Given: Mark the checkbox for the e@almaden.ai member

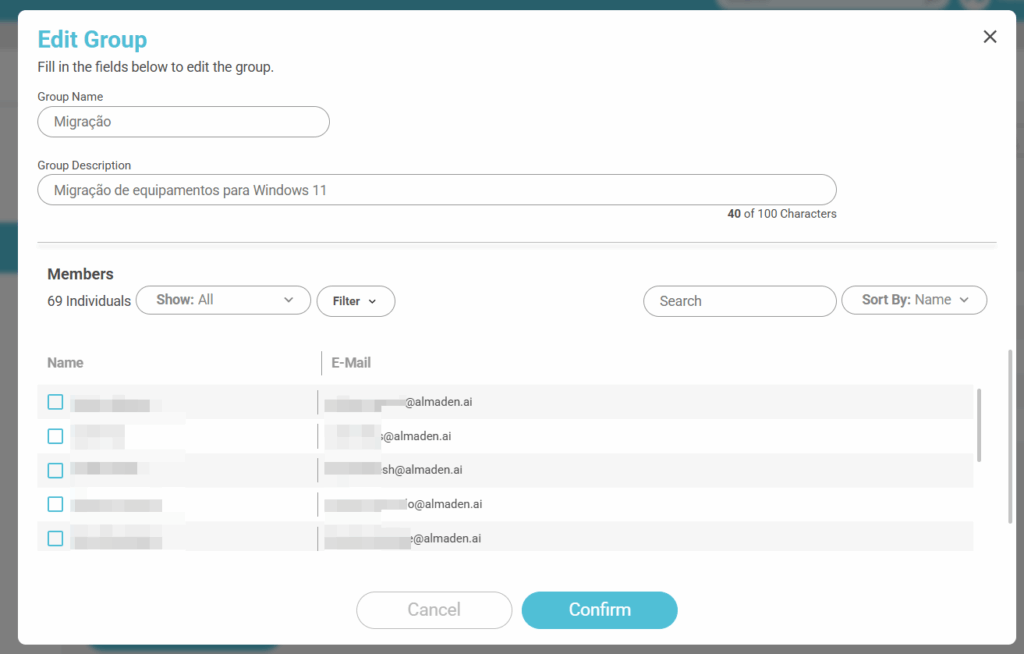Looking at the screenshot, I should [55, 538].
